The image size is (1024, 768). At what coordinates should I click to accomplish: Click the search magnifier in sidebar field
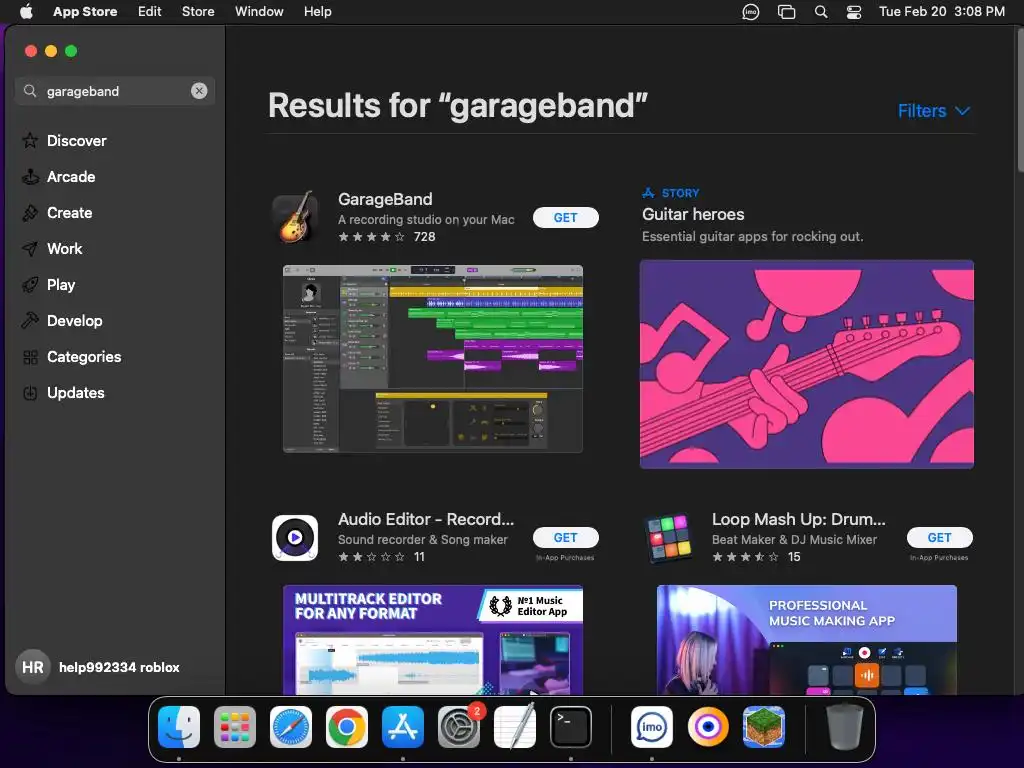coord(30,91)
